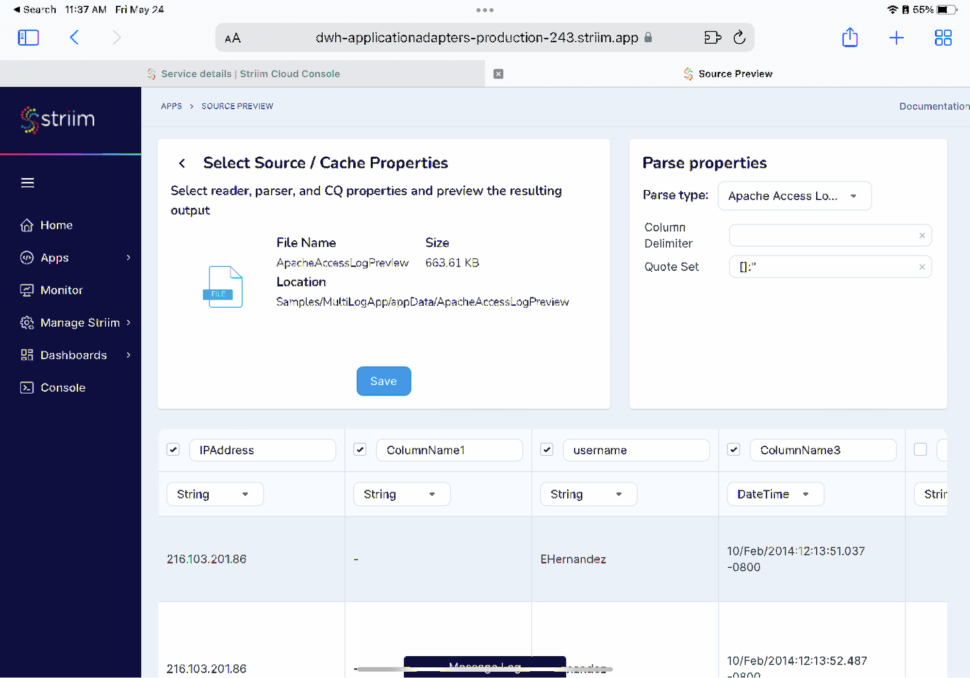
Task: Uncheck the IPAddress column checkbox
Action: [x=173, y=450]
